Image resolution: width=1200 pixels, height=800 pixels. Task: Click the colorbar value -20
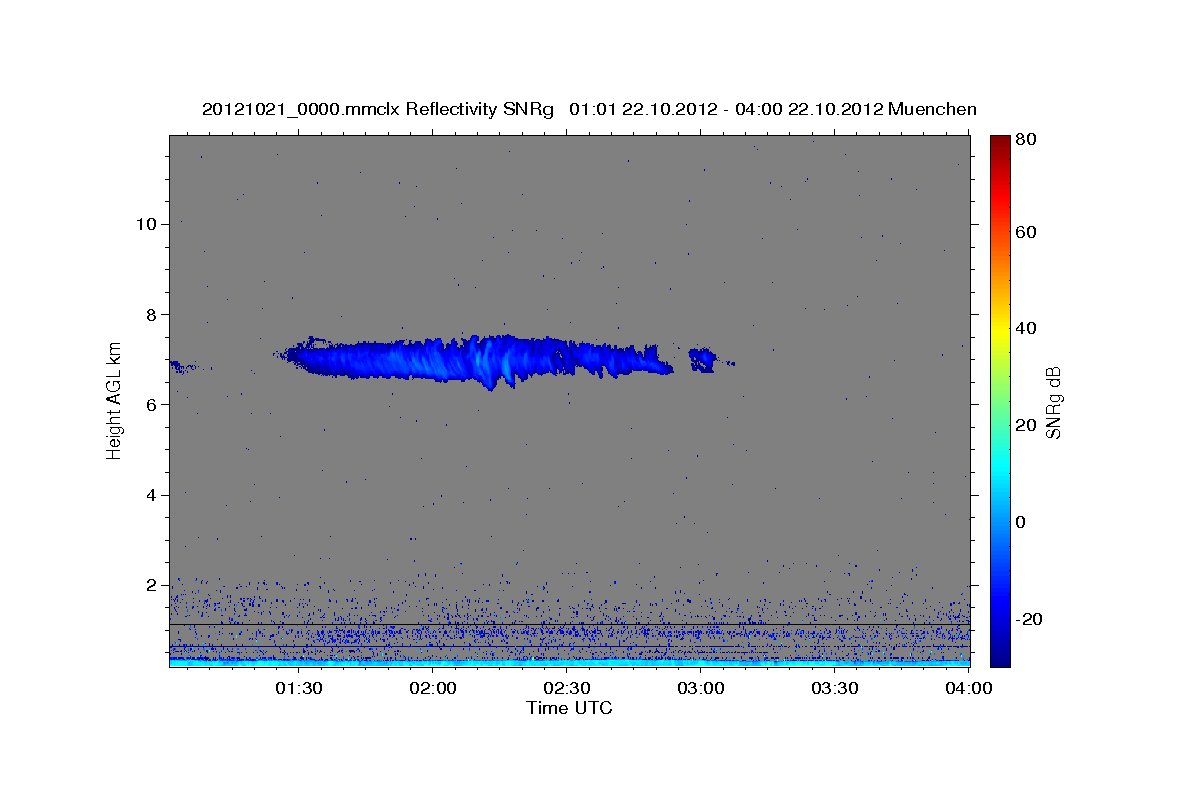point(1029,619)
